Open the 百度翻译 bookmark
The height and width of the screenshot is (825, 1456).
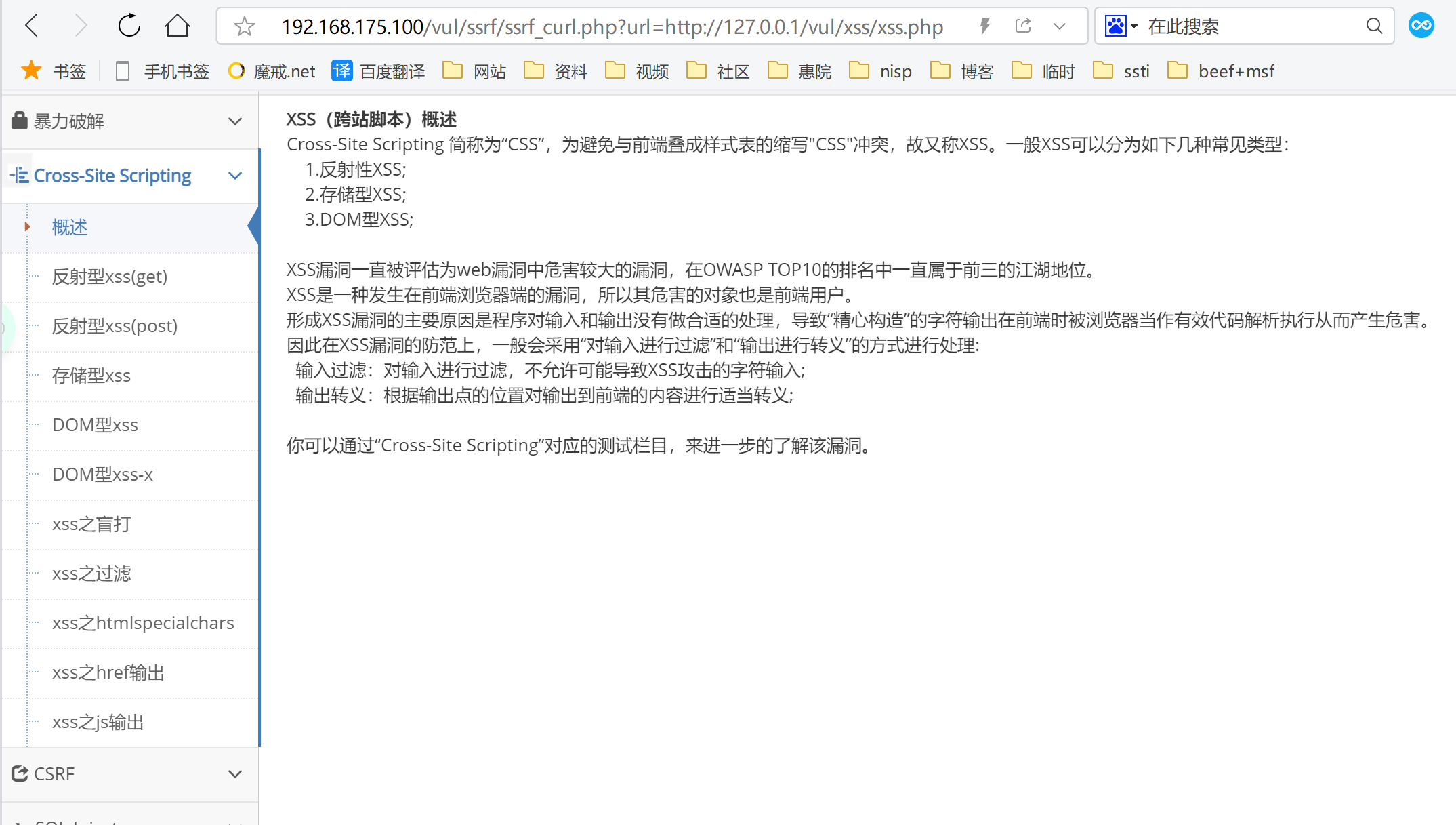[379, 71]
